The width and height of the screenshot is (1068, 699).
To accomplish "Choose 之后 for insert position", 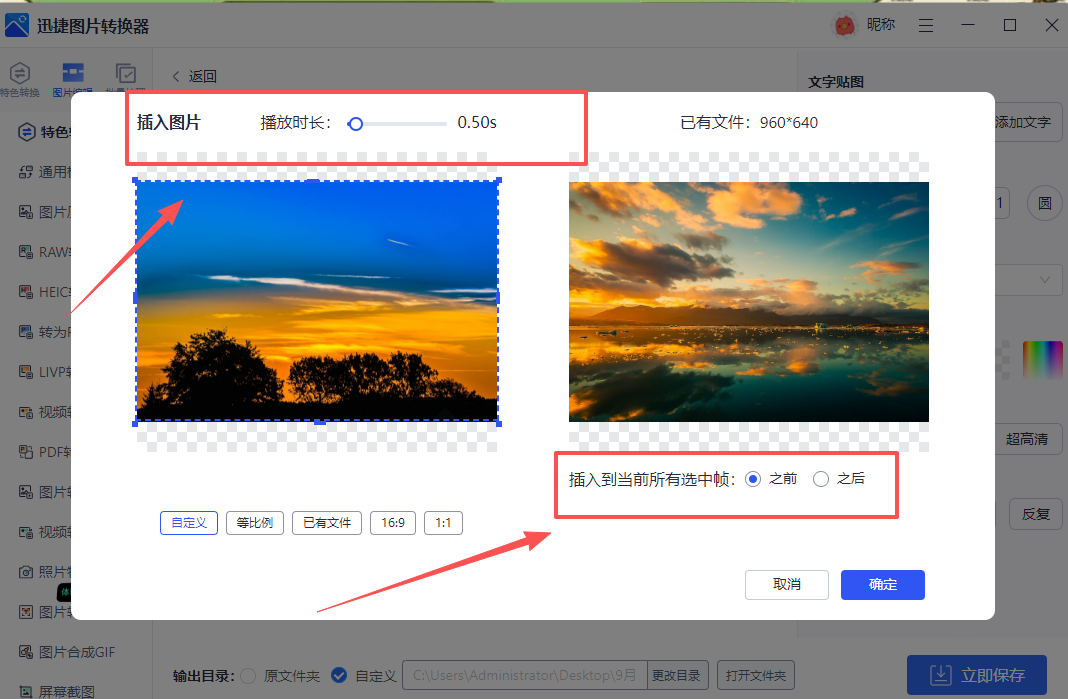I will click(819, 478).
